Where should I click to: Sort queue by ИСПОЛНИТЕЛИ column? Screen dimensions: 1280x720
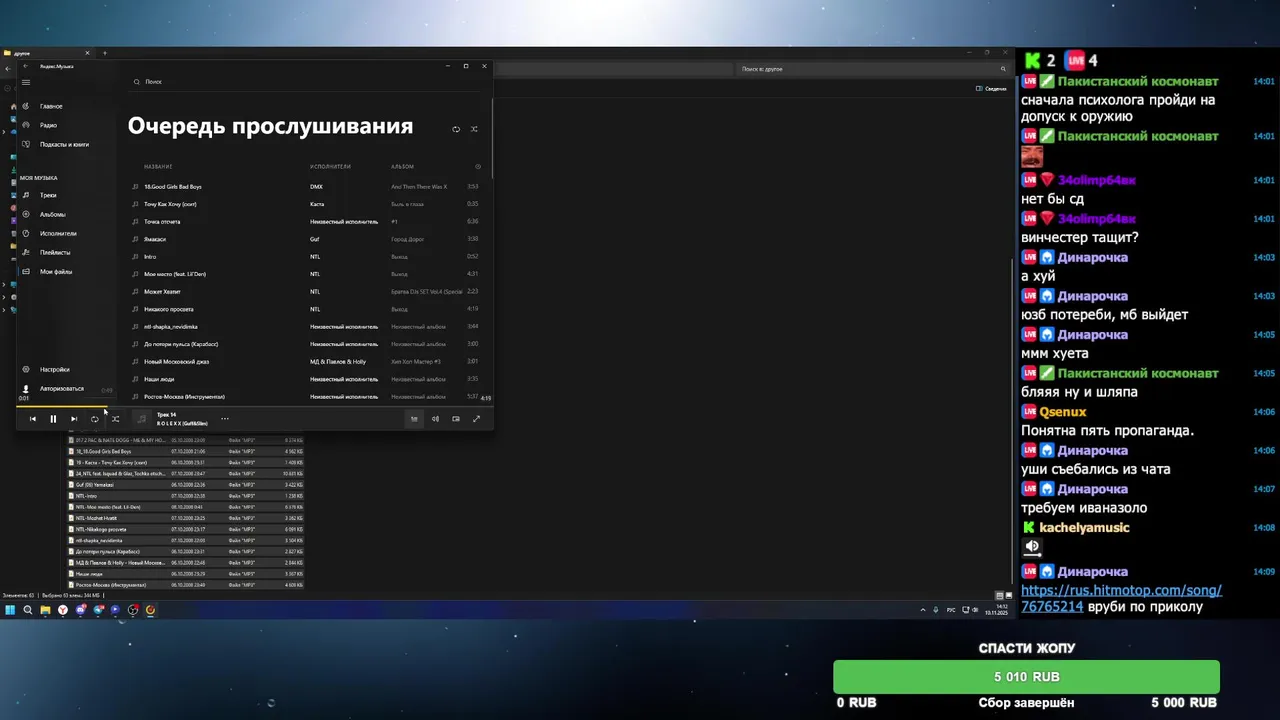tap(330, 166)
